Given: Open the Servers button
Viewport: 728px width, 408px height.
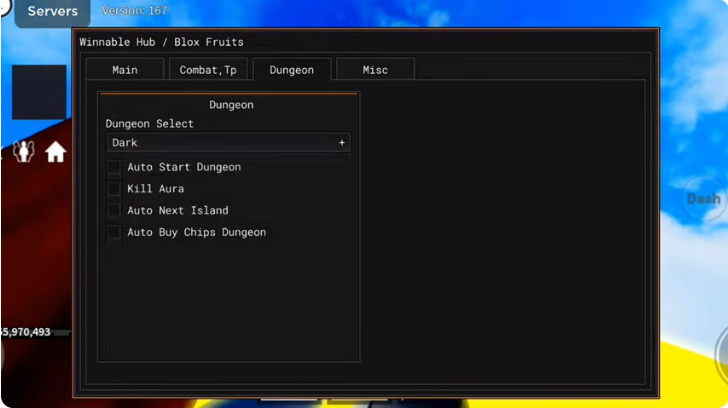Looking at the screenshot, I should point(52,12).
